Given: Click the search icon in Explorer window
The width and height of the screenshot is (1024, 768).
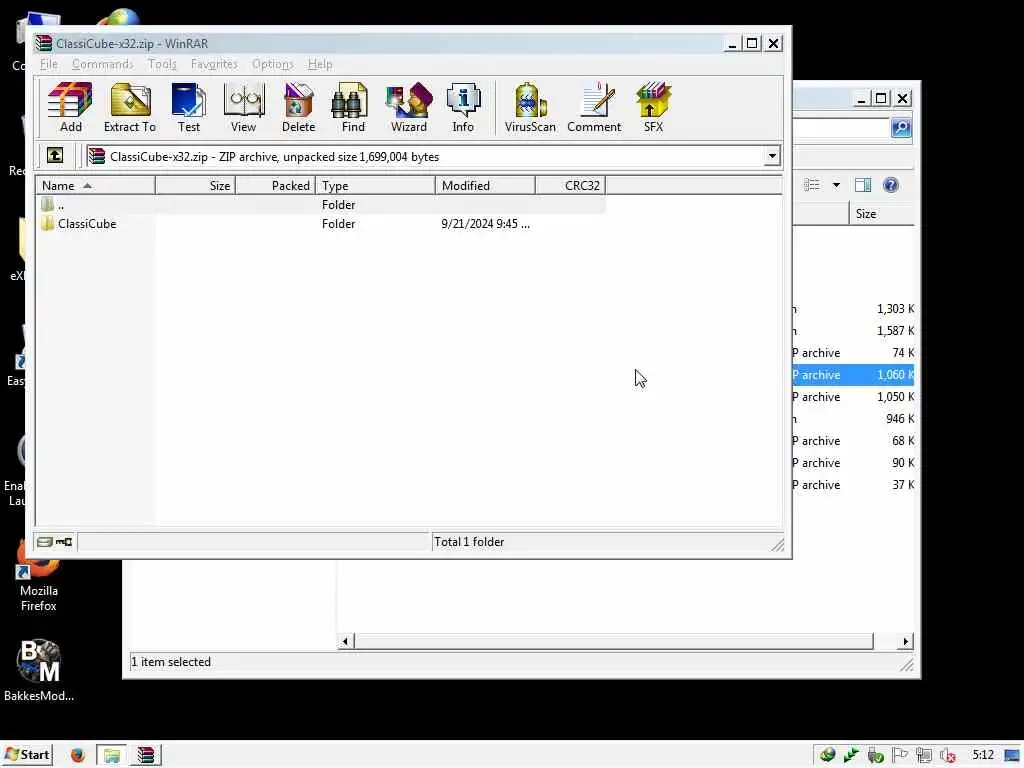Looking at the screenshot, I should pos(901,127).
